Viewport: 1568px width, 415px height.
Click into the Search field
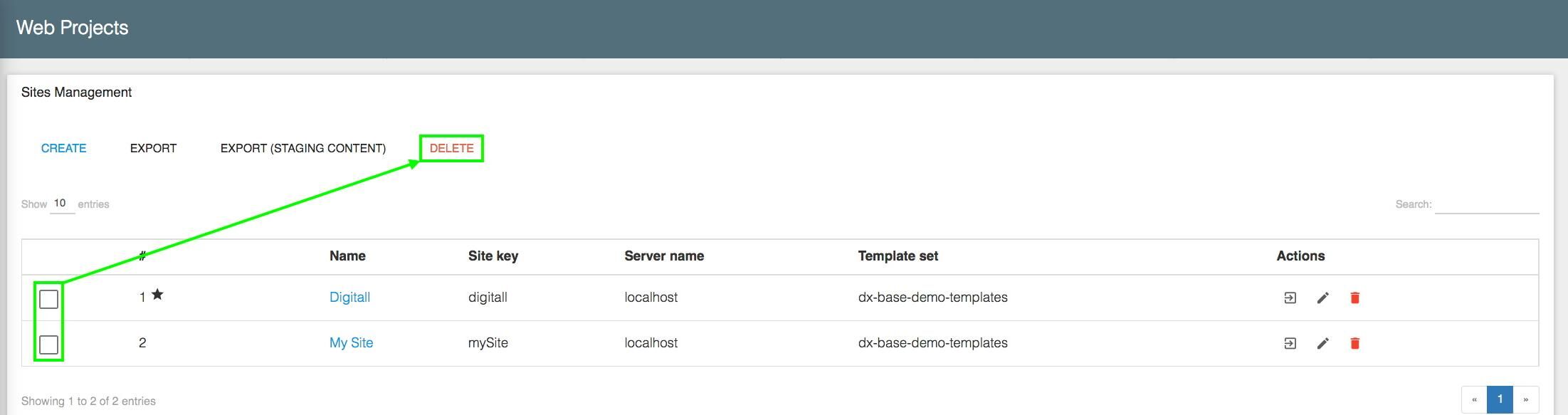[1486, 204]
